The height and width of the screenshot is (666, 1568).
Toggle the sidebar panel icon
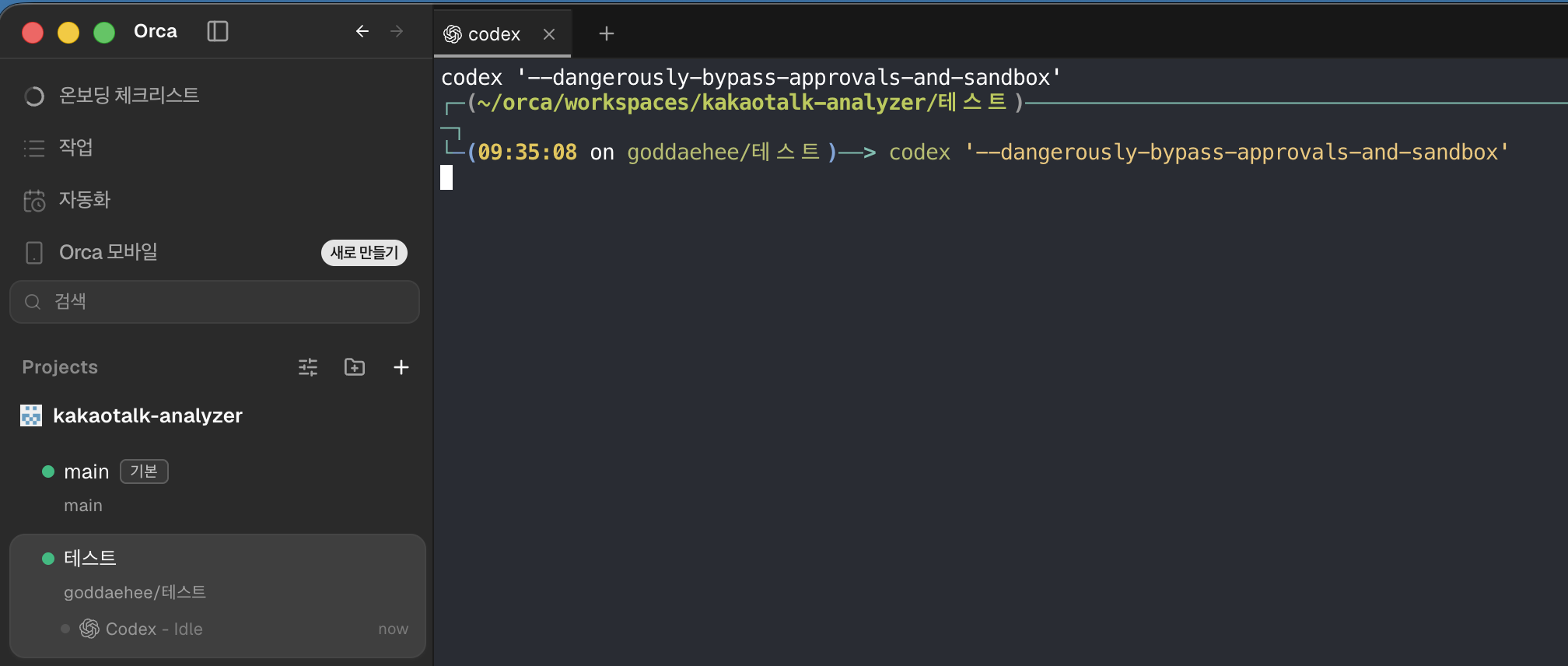point(218,31)
